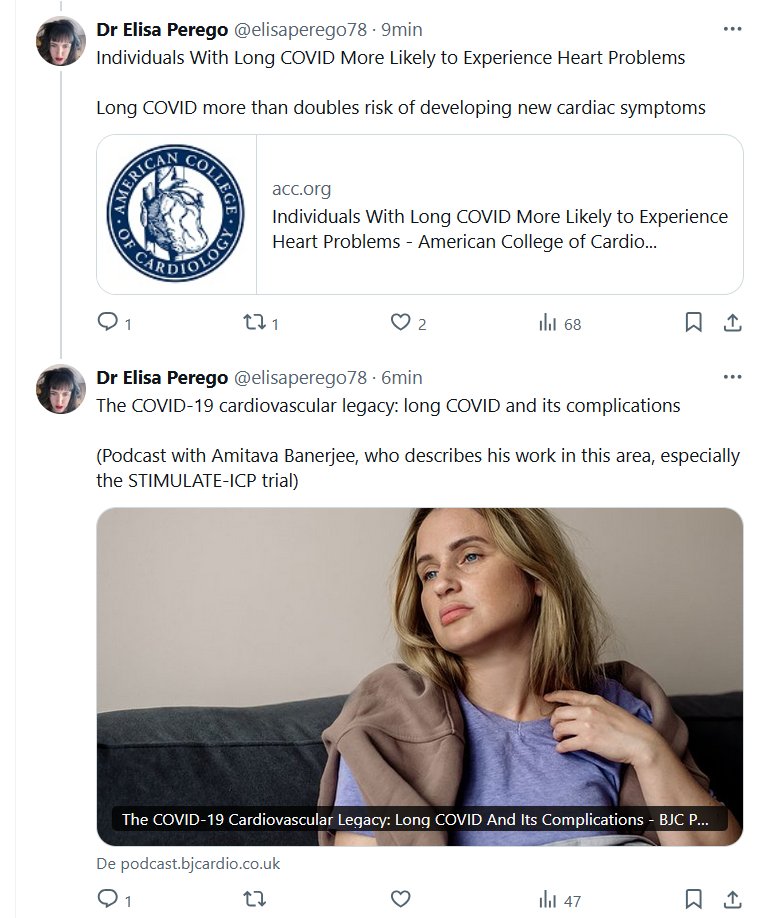View analytics showing 47 views
Image resolution: width=764 pixels, height=918 pixels.
click(548, 900)
